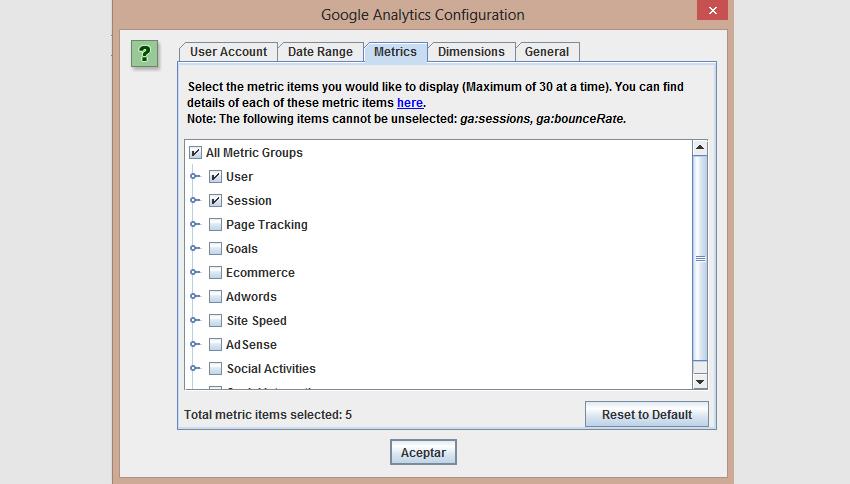Uncheck the All Metric Groups checkbox

click(195, 152)
